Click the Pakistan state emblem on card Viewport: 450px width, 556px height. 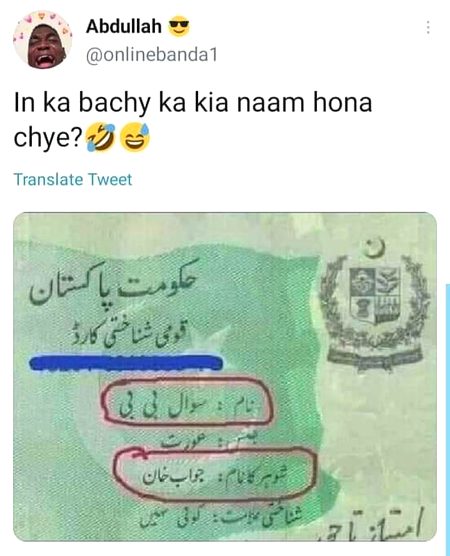(376, 306)
